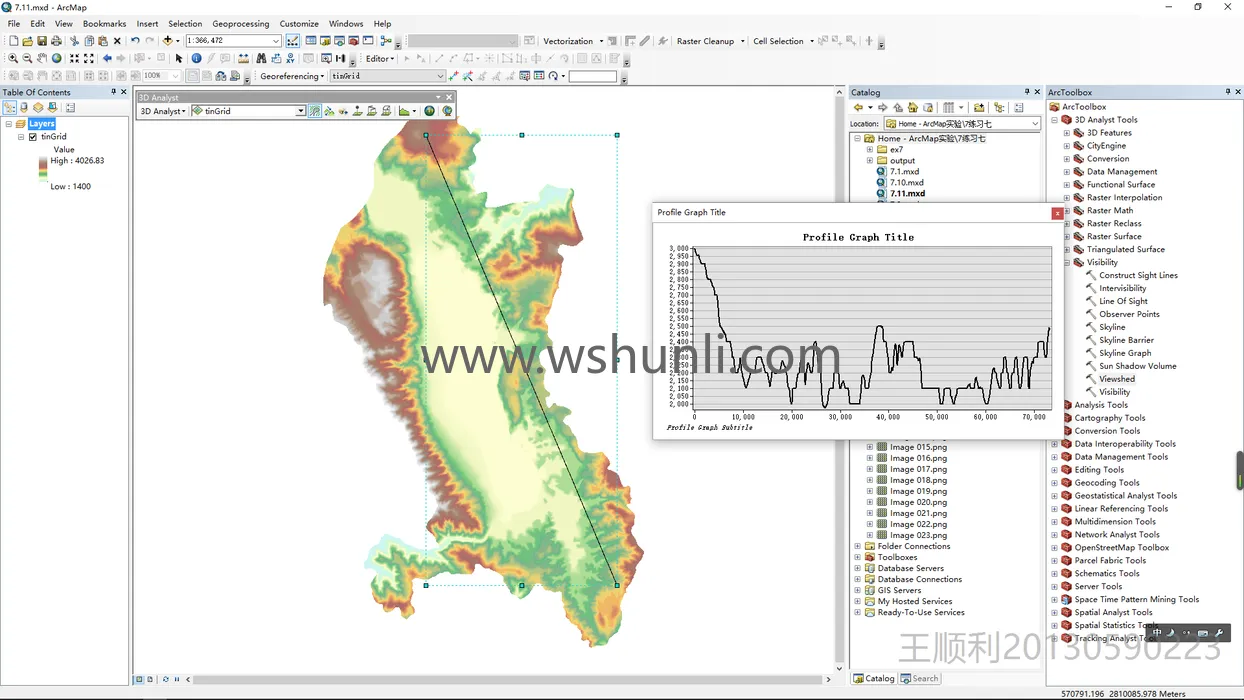Screen dimensions: 1244x700
Task: Open the File menu
Action: pyautogui.click(x=14, y=24)
